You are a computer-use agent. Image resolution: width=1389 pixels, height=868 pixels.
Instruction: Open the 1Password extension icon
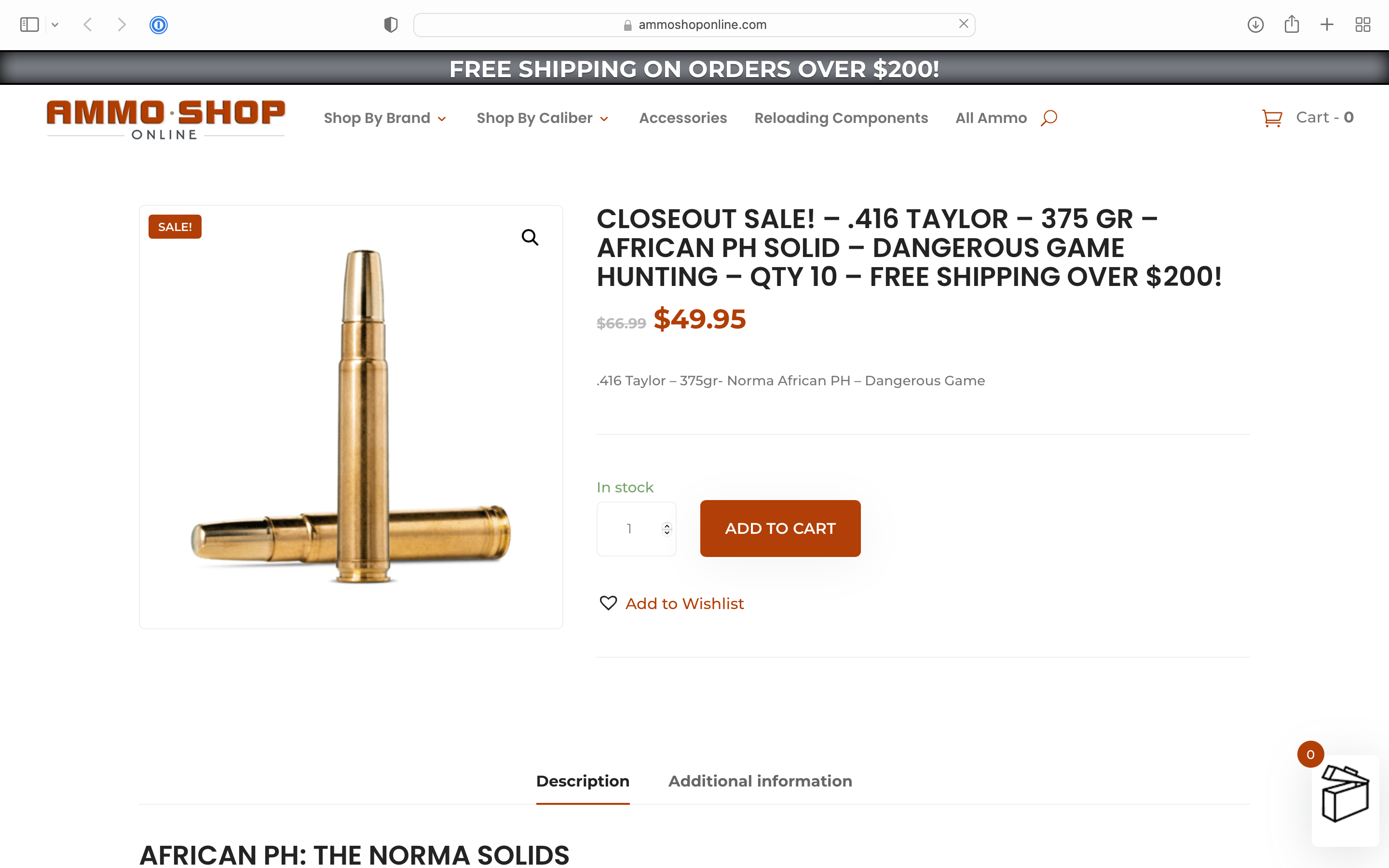tap(158, 25)
